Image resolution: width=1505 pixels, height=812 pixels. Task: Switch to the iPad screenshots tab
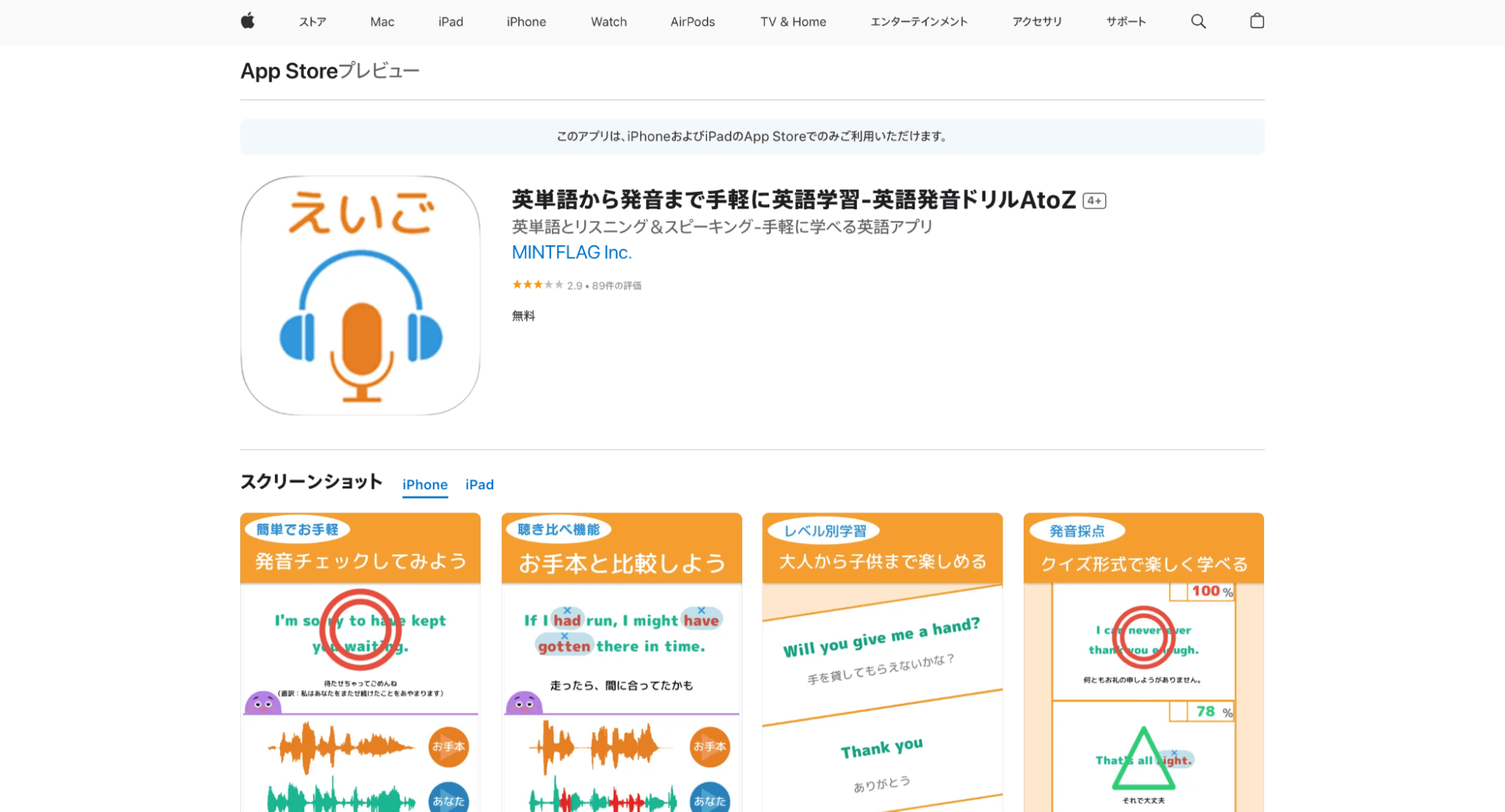(480, 485)
